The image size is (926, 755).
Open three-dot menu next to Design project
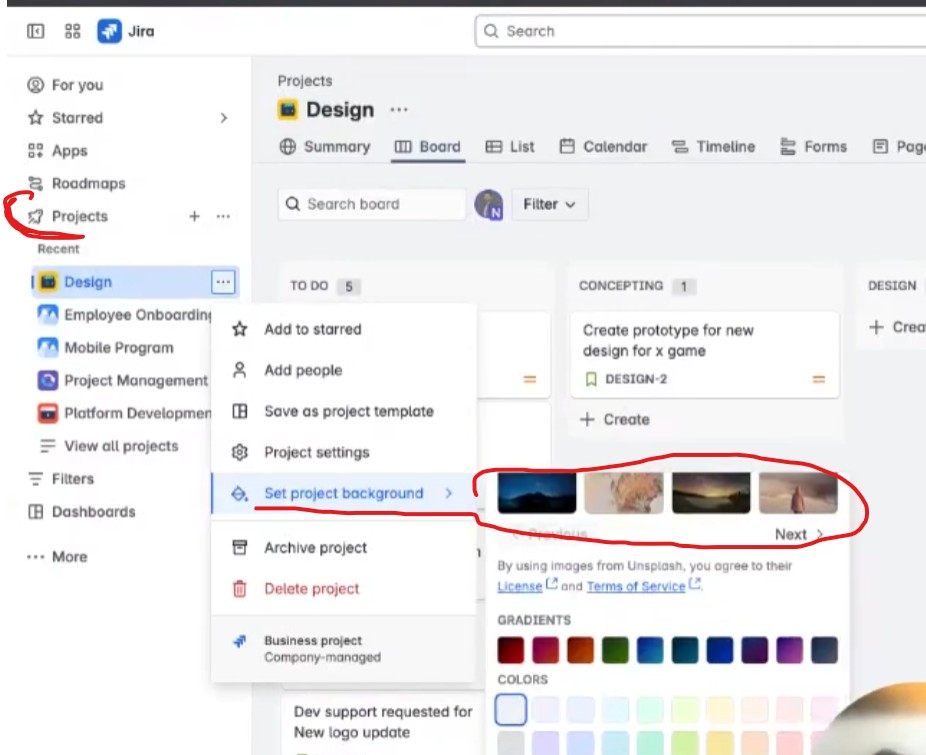[223, 282]
